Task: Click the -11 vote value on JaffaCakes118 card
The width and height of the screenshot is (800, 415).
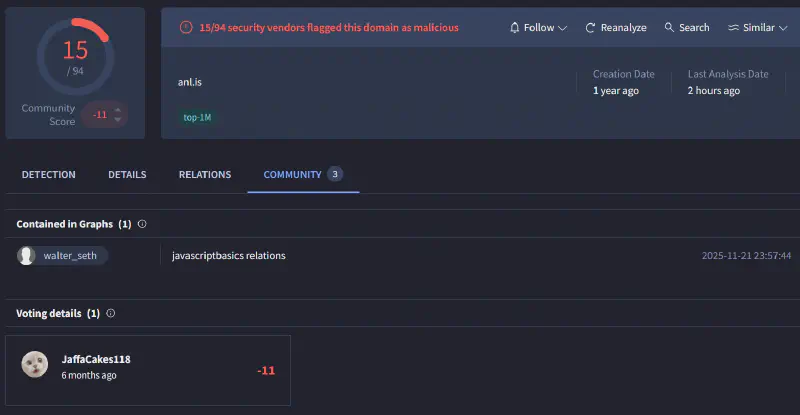Action: click(x=266, y=371)
